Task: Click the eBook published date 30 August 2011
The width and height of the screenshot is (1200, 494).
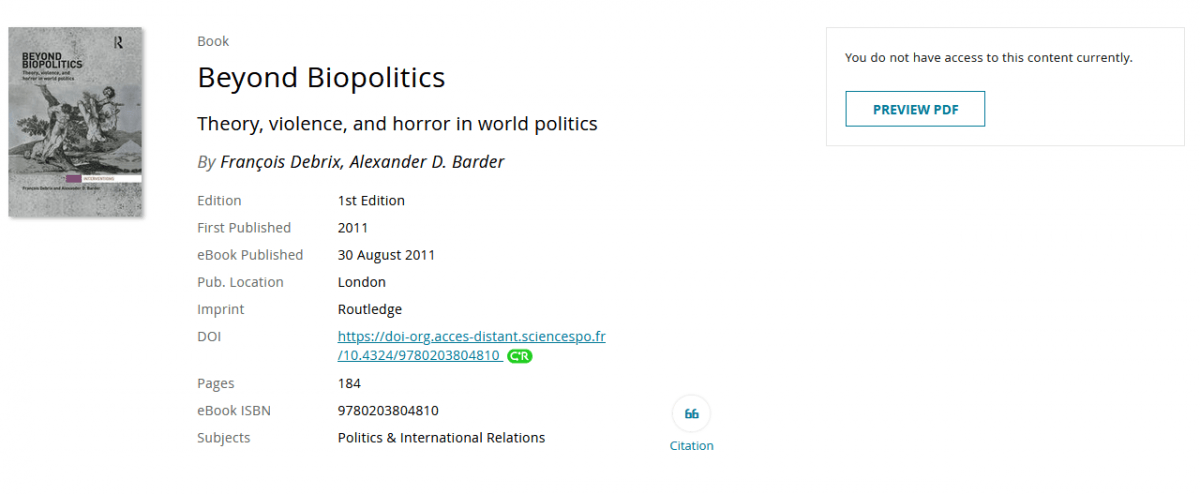Action: coord(386,255)
